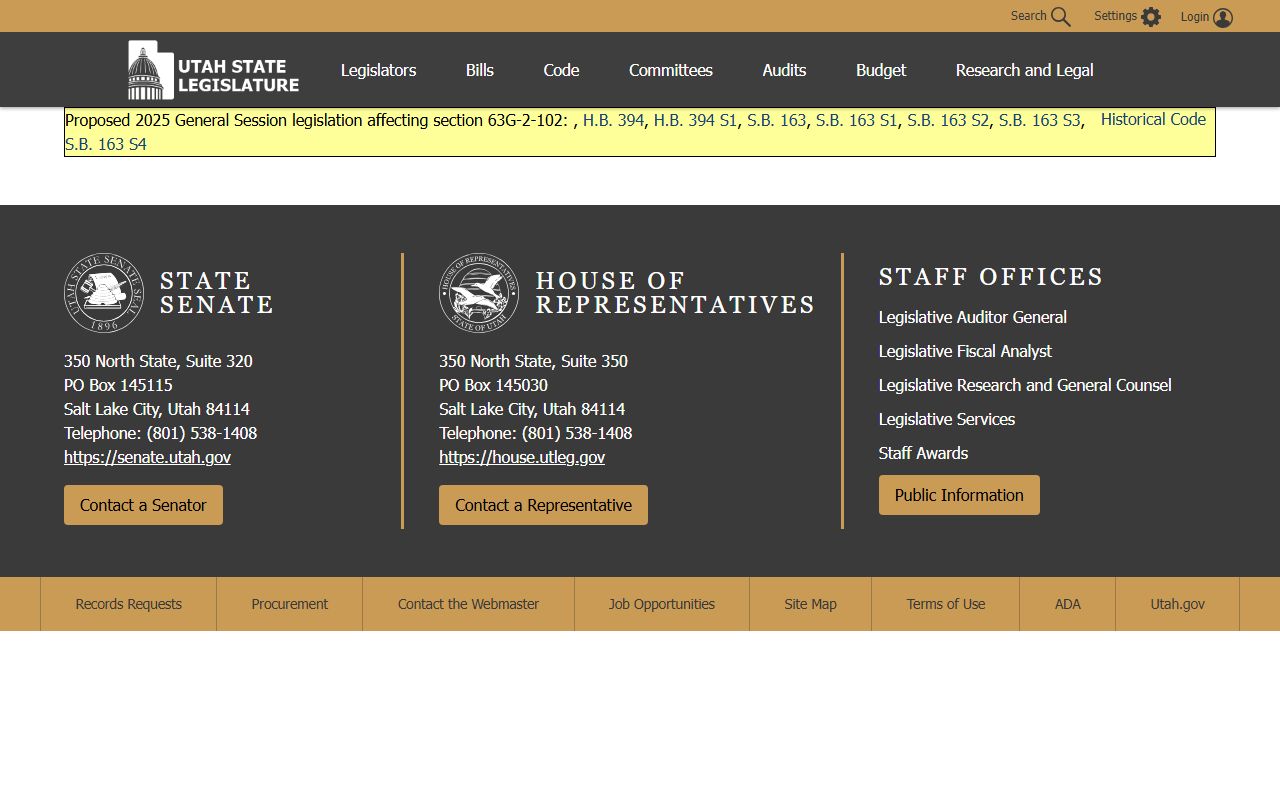Open Contact the Webmaster footer link
1280x800 pixels.
(468, 604)
